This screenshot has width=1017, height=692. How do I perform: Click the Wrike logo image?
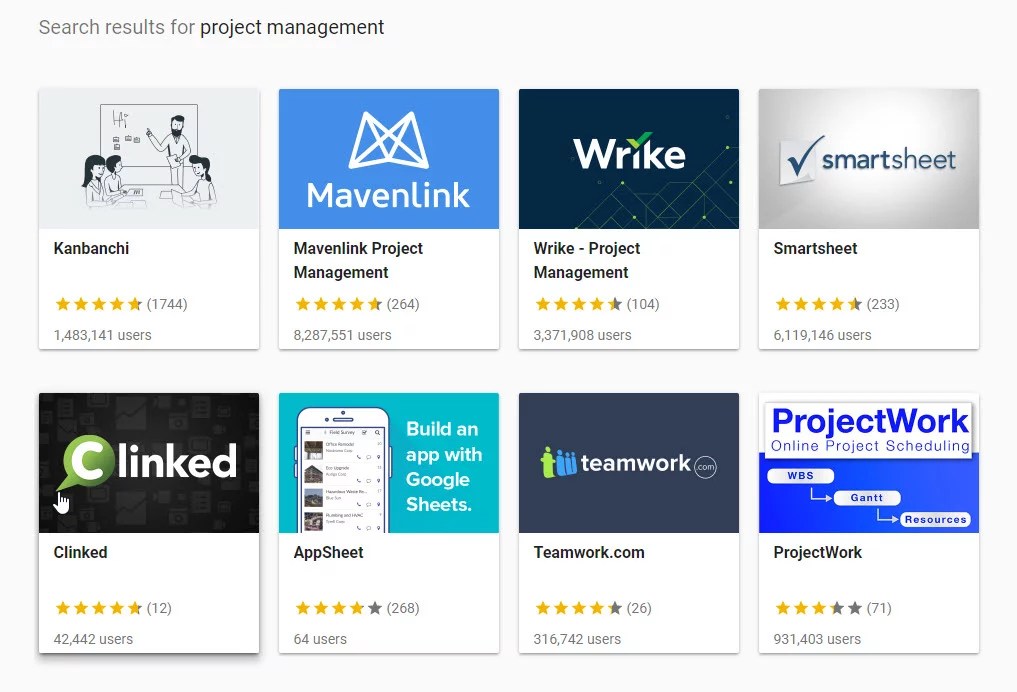[629, 159]
